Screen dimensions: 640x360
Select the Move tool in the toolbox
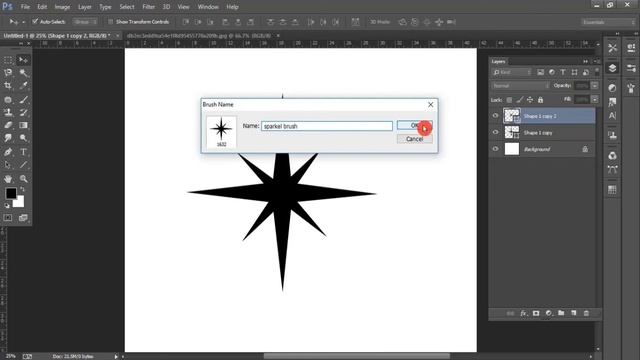pos(23,60)
